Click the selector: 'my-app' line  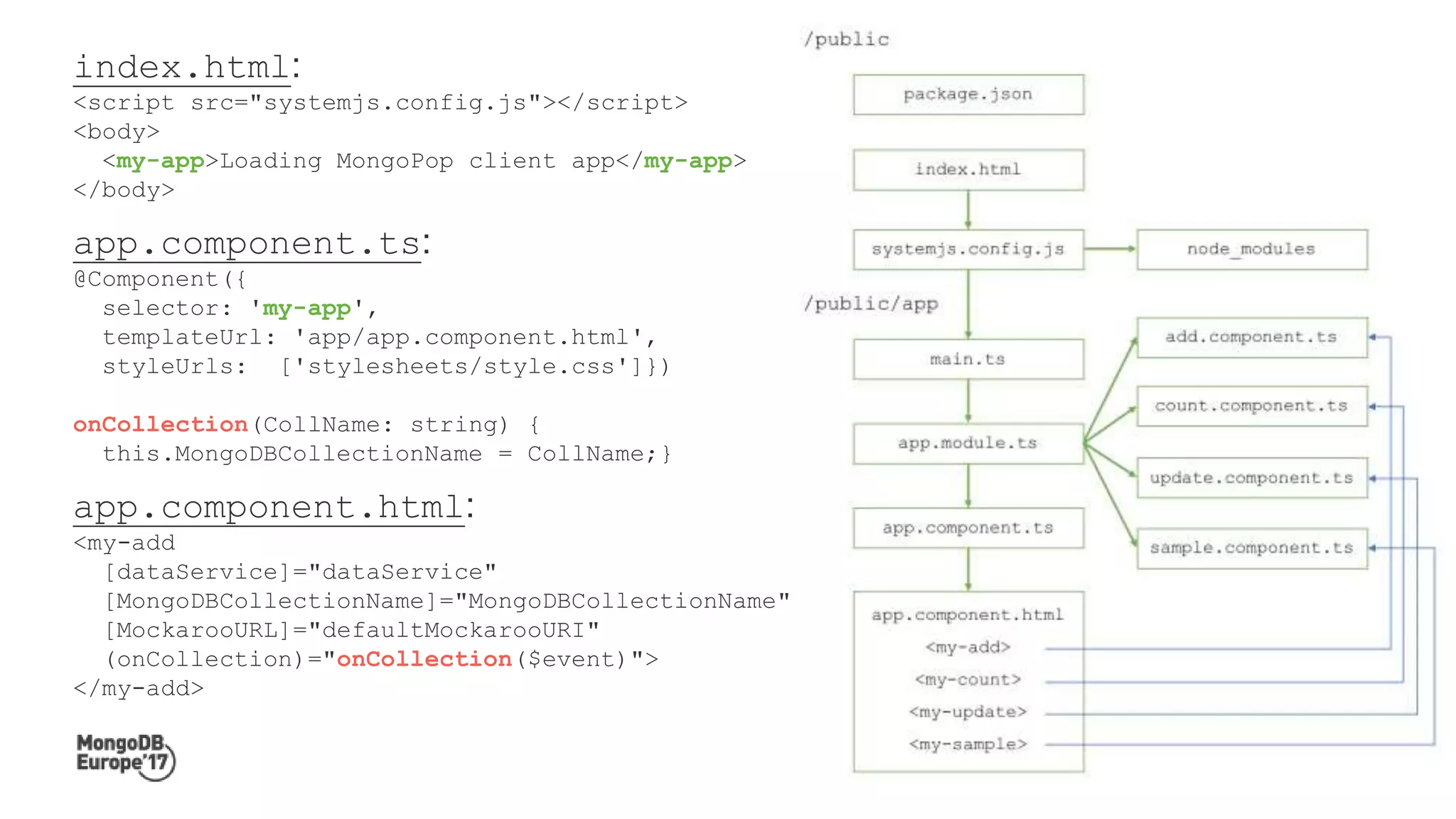point(240,309)
